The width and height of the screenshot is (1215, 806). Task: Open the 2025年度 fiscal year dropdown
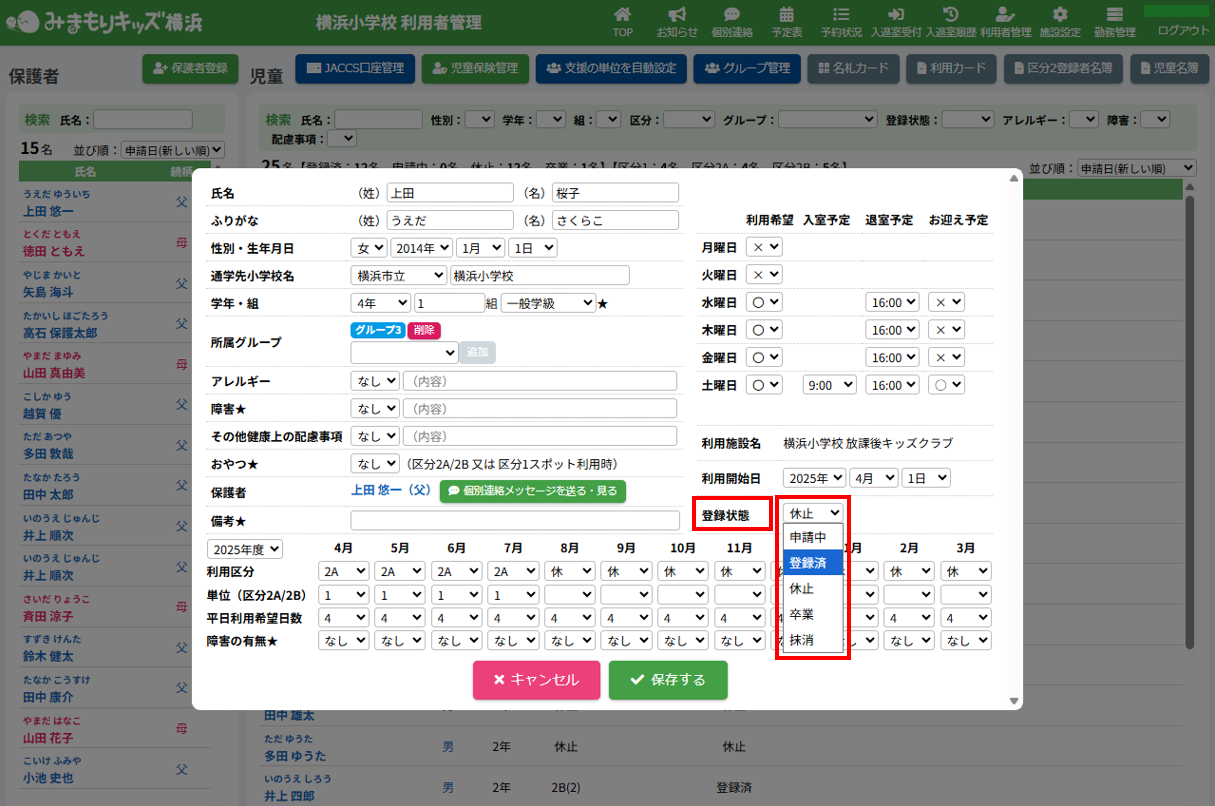click(x=245, y=549)
